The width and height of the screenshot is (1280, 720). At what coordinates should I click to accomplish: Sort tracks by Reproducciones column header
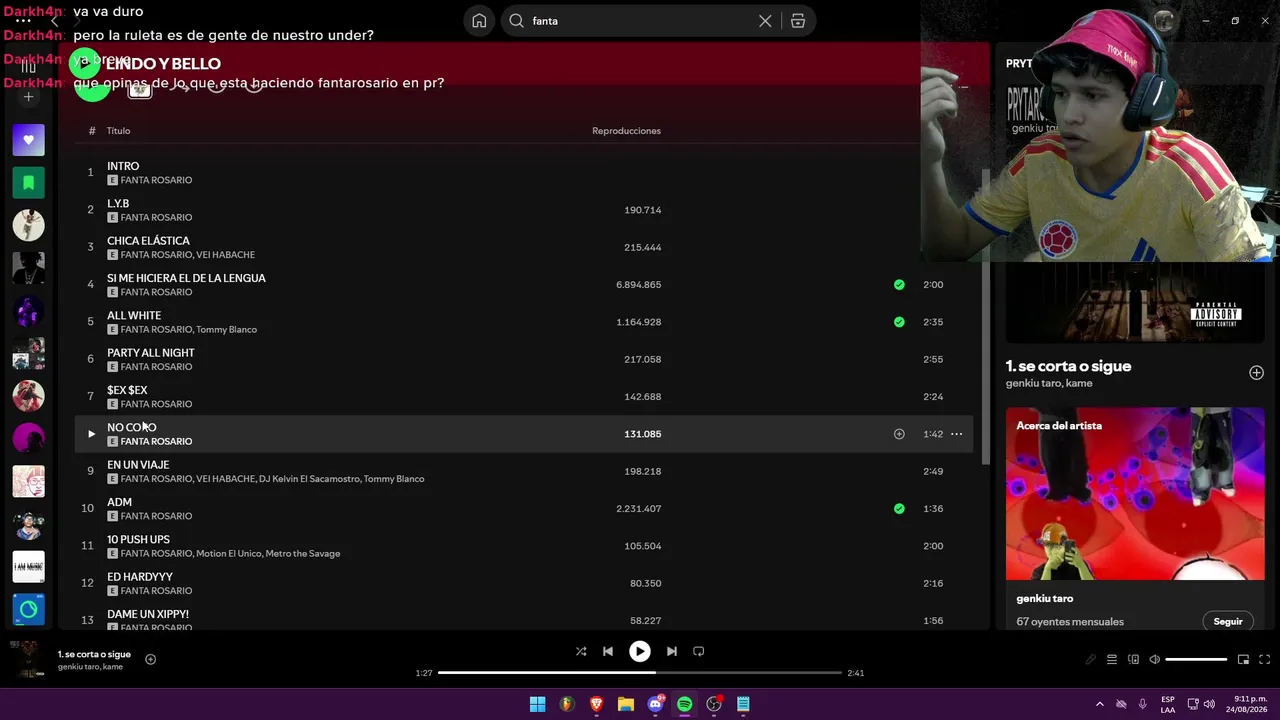[x=626, y=131]
